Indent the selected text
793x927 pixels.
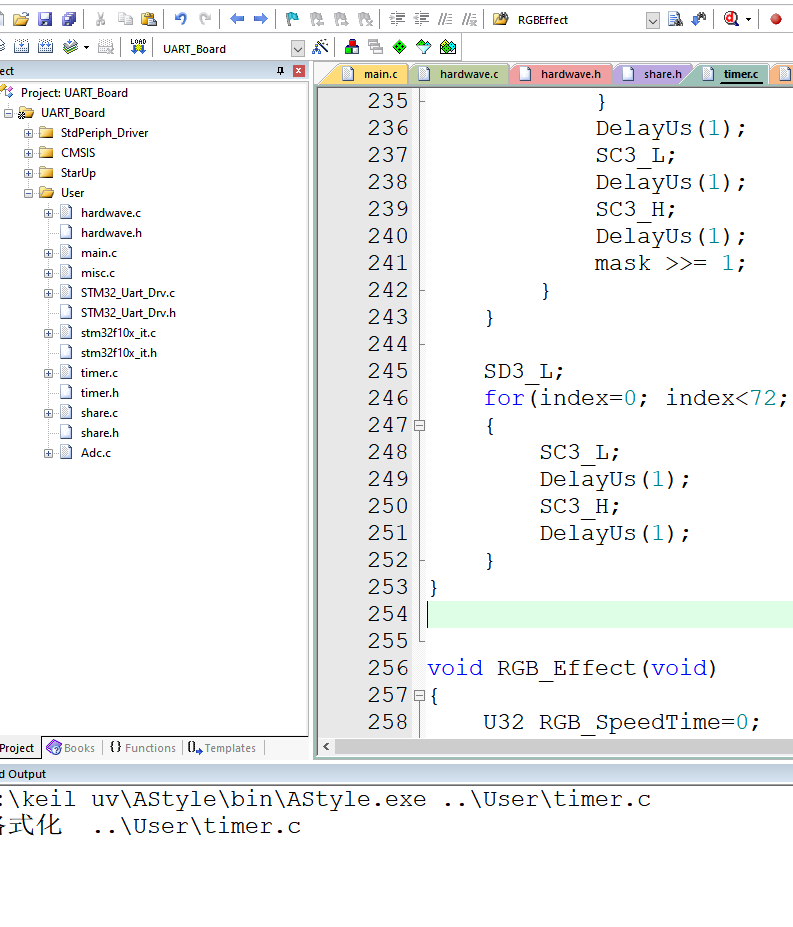point(397,20)
